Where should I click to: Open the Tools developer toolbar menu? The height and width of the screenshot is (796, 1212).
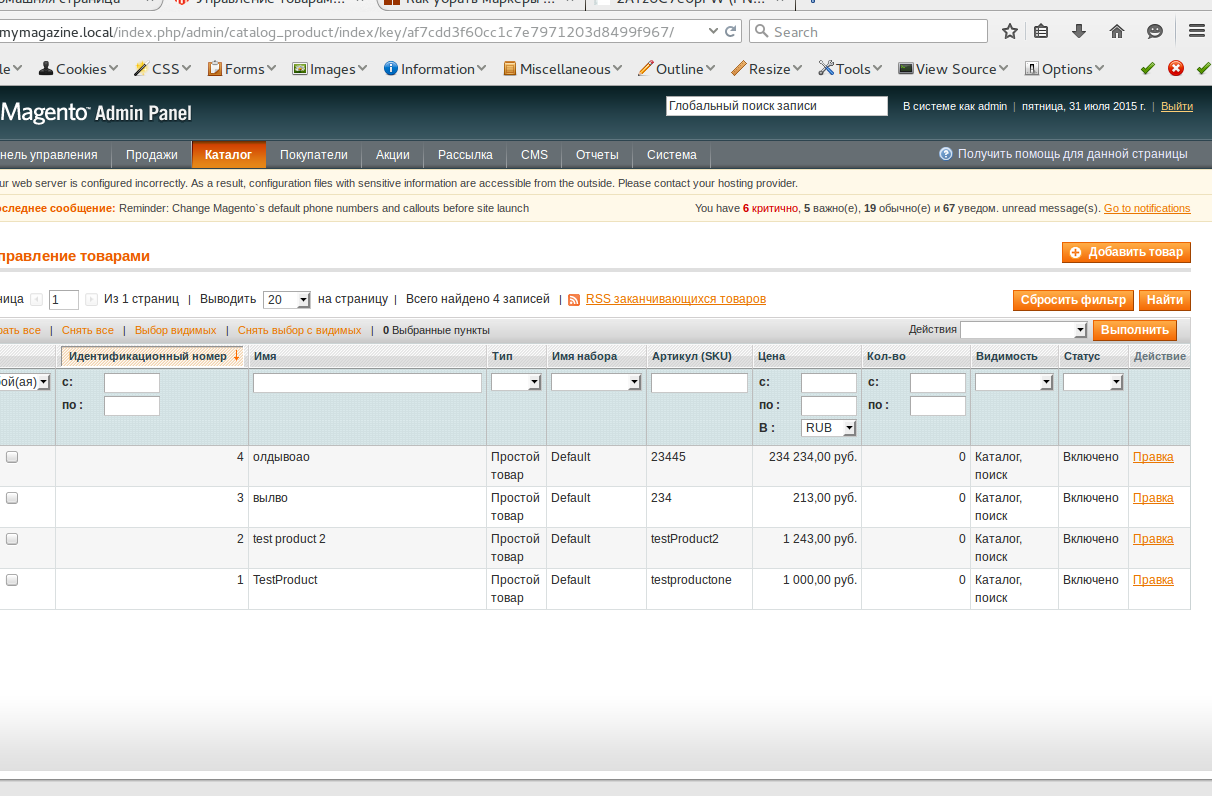(852, 69)
